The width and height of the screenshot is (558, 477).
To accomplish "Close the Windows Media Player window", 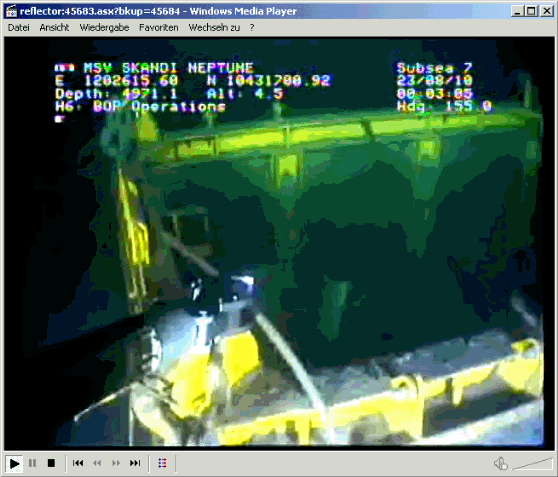I will click(x=547, y=11).
